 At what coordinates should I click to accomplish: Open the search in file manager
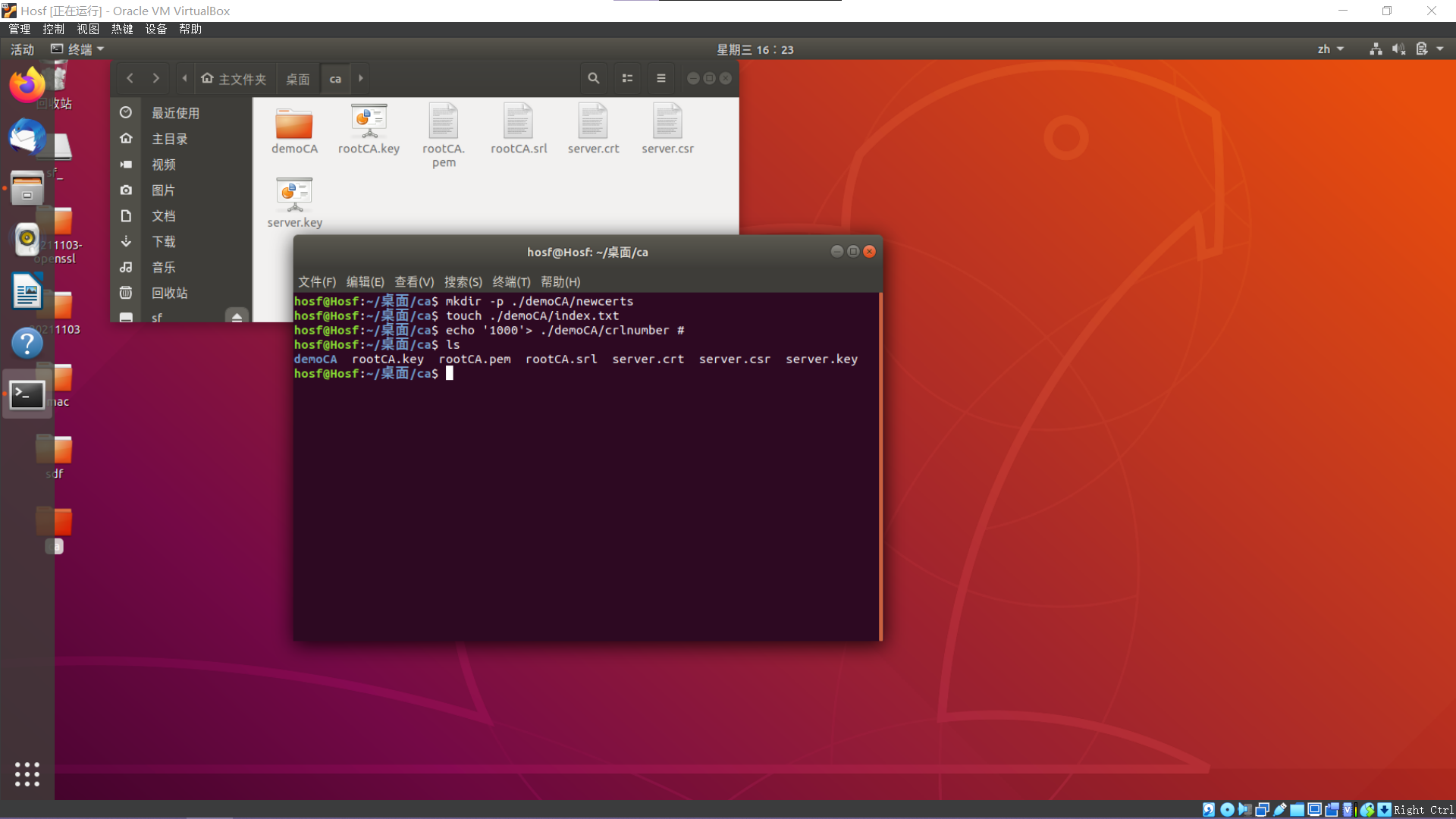coord(593,78)
